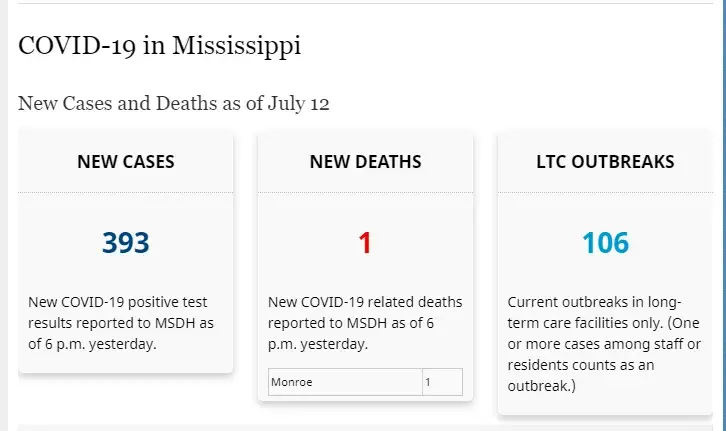Click the 106 LTC outbreaks number
The height and width of the screenshot is (431, 726).
coord(605,243)
